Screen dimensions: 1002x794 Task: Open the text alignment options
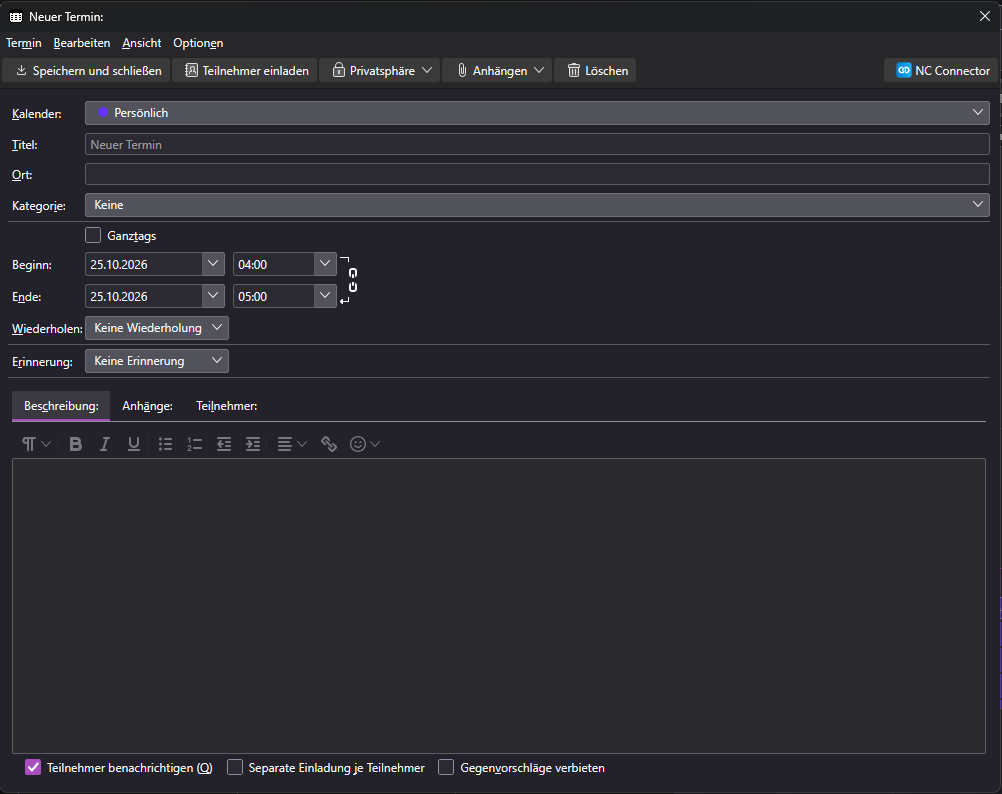(292, 444)
